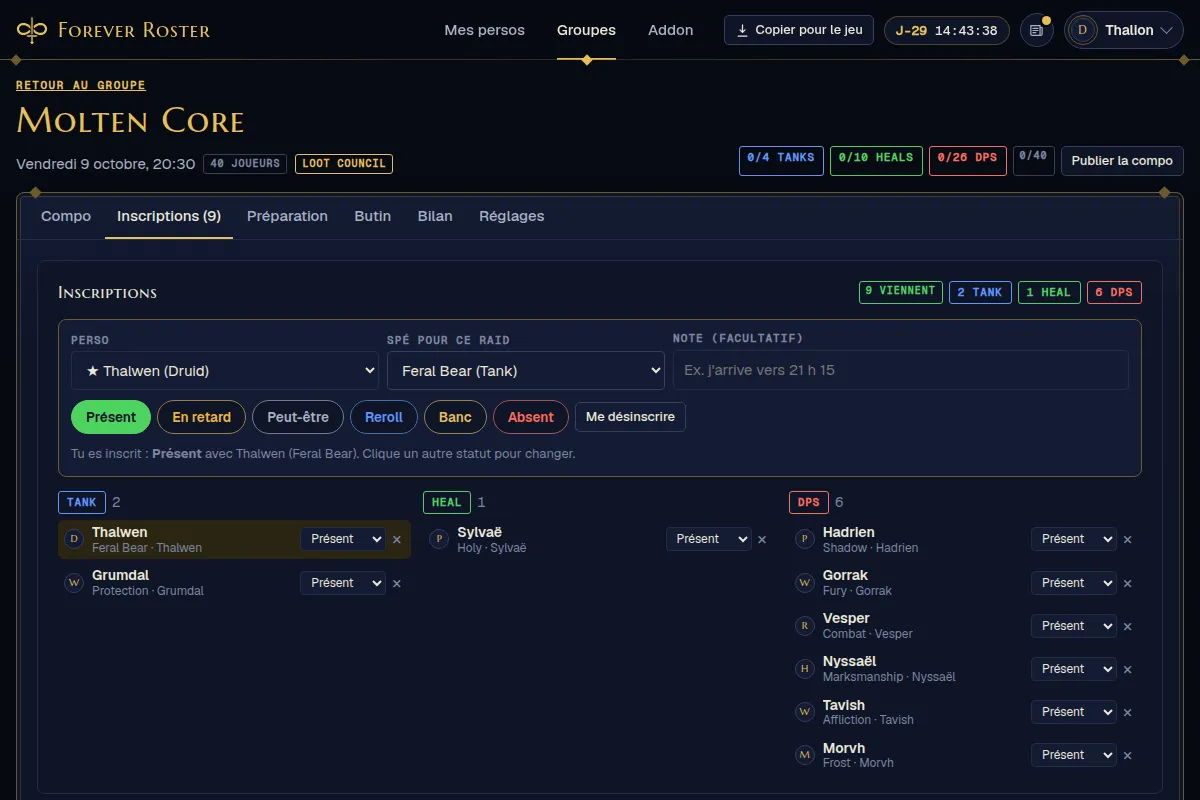Click Sylvaë's class icon
1200x800 pixels.
coord(439,540)
